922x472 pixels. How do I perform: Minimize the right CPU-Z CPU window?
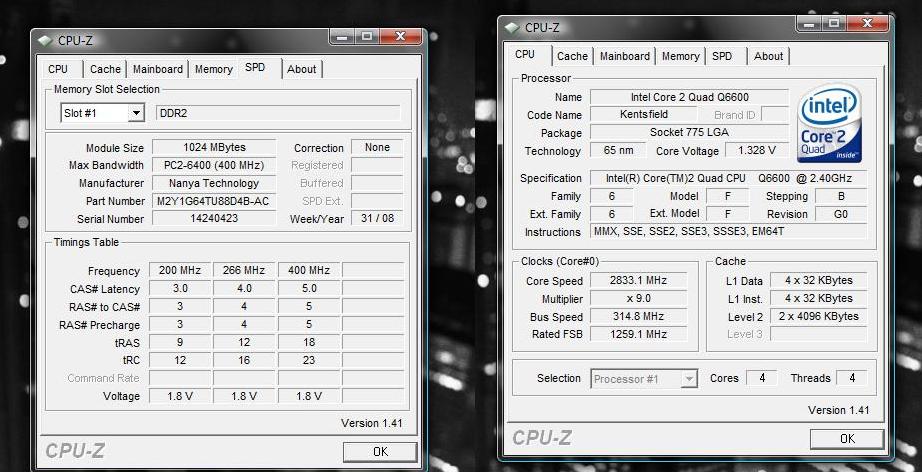click(x=809, y=24)
